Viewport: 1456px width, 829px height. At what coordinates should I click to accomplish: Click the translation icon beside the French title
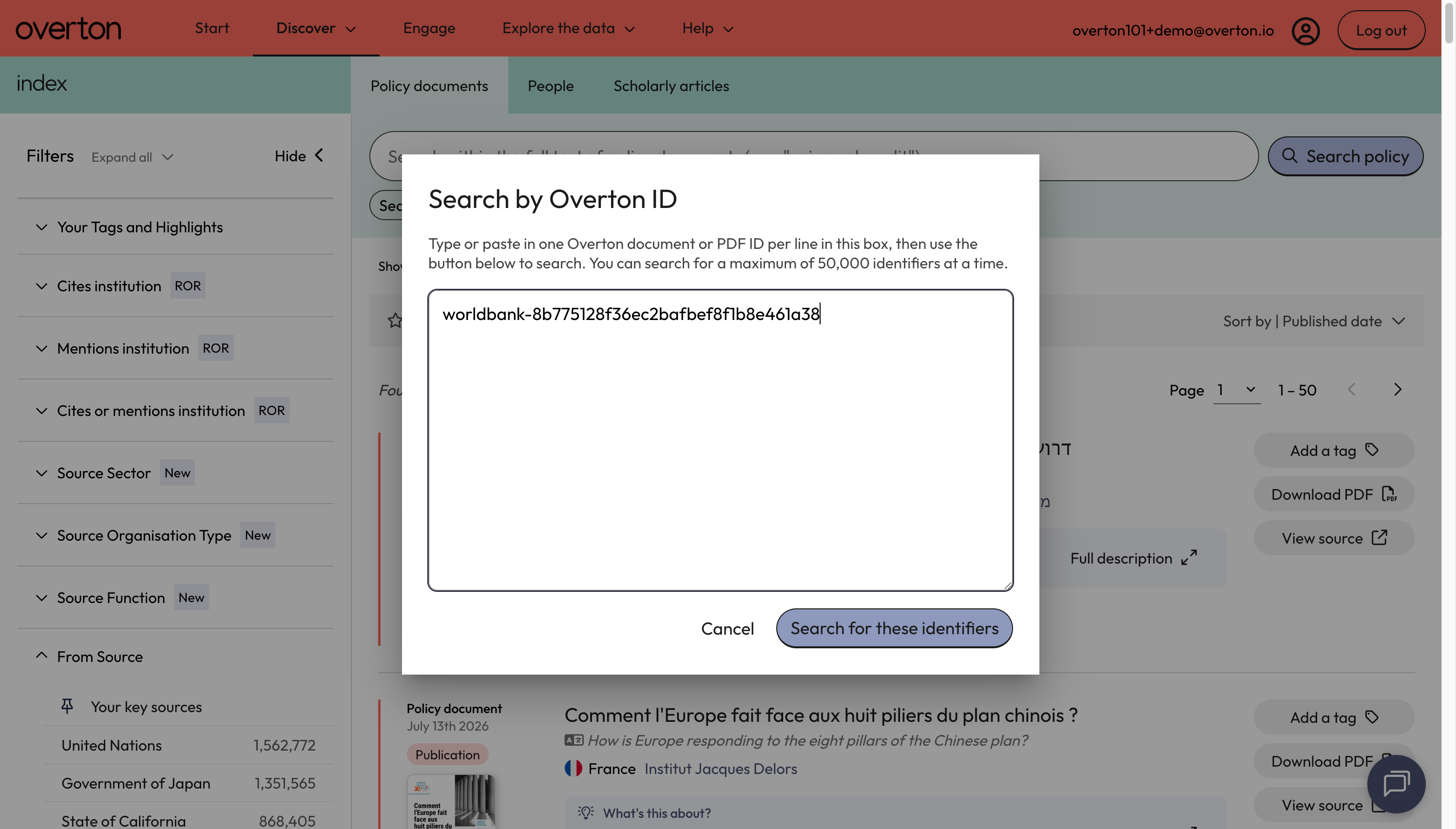574,739
